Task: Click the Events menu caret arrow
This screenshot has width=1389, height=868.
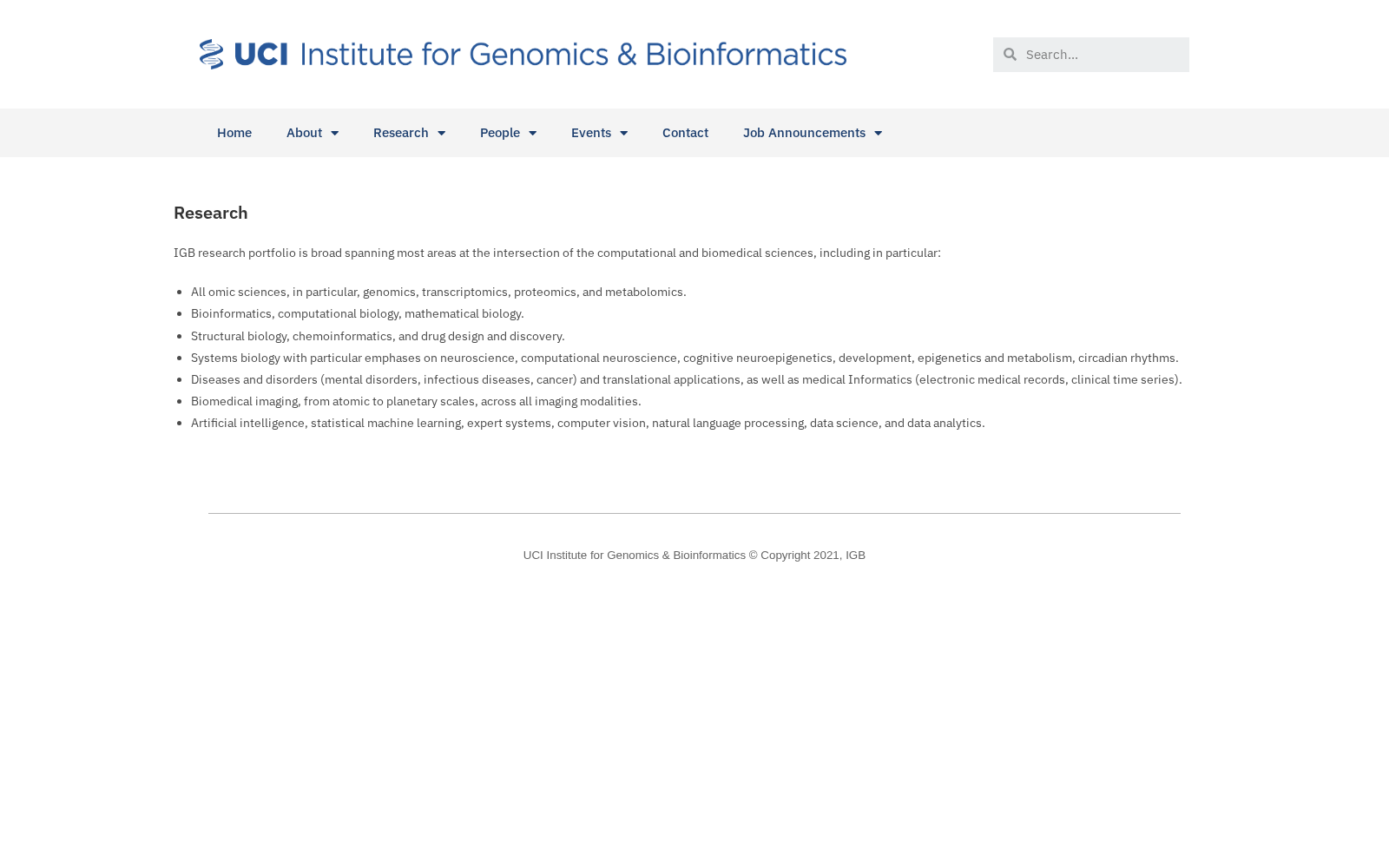Action: (x=623, y=133)
